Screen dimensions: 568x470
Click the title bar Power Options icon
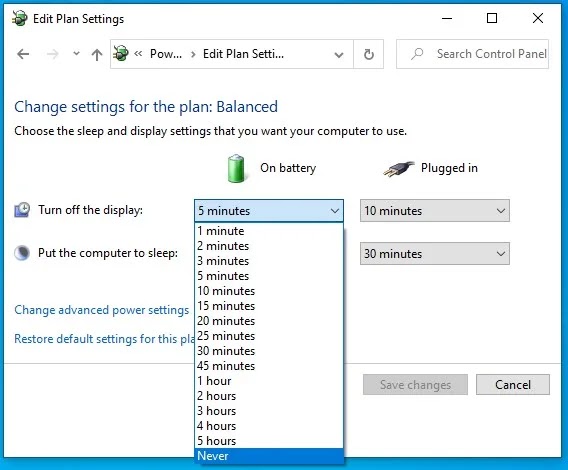20,18
